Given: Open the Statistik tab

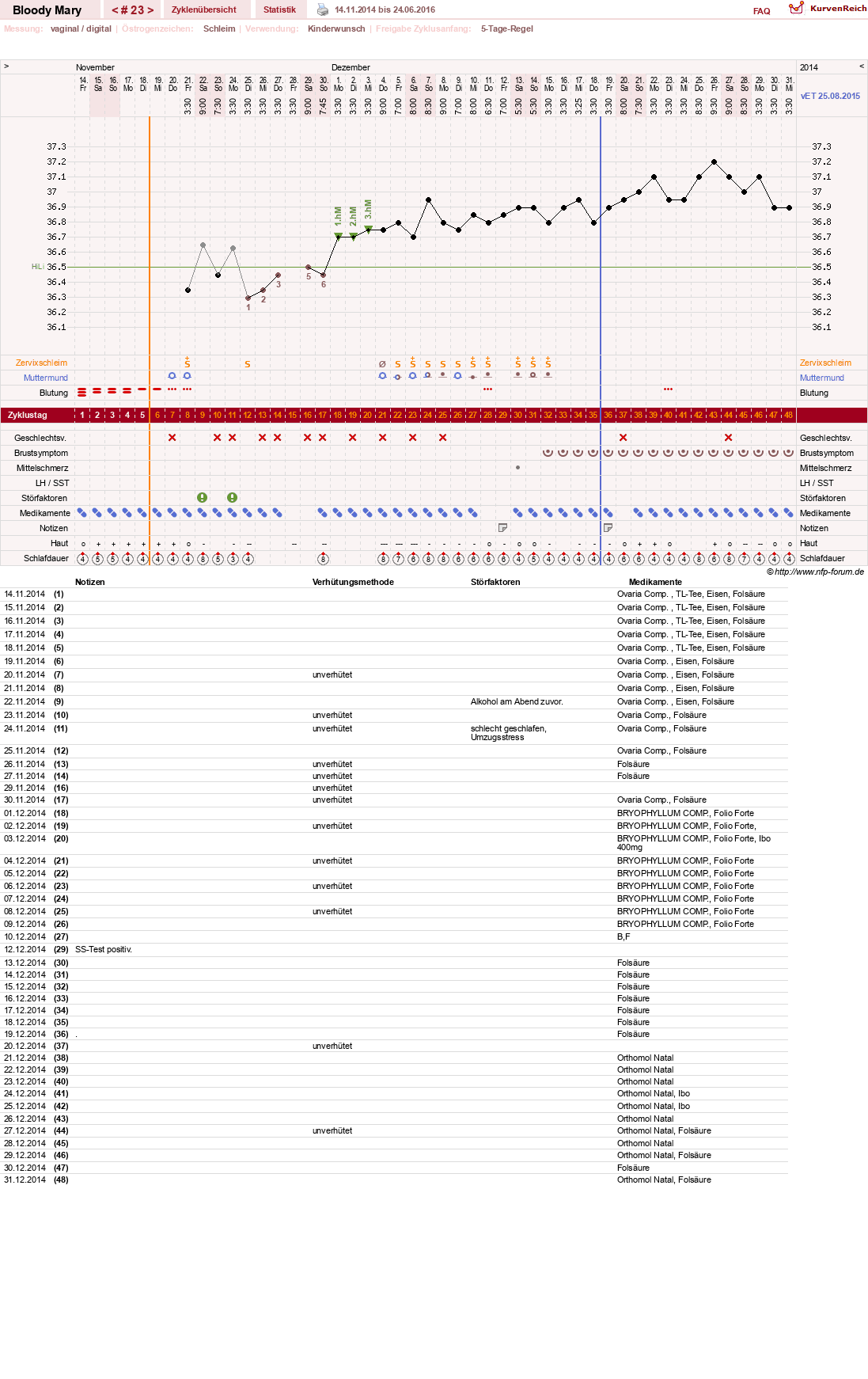Looking at the screenshot, I should tap(280, 9).
